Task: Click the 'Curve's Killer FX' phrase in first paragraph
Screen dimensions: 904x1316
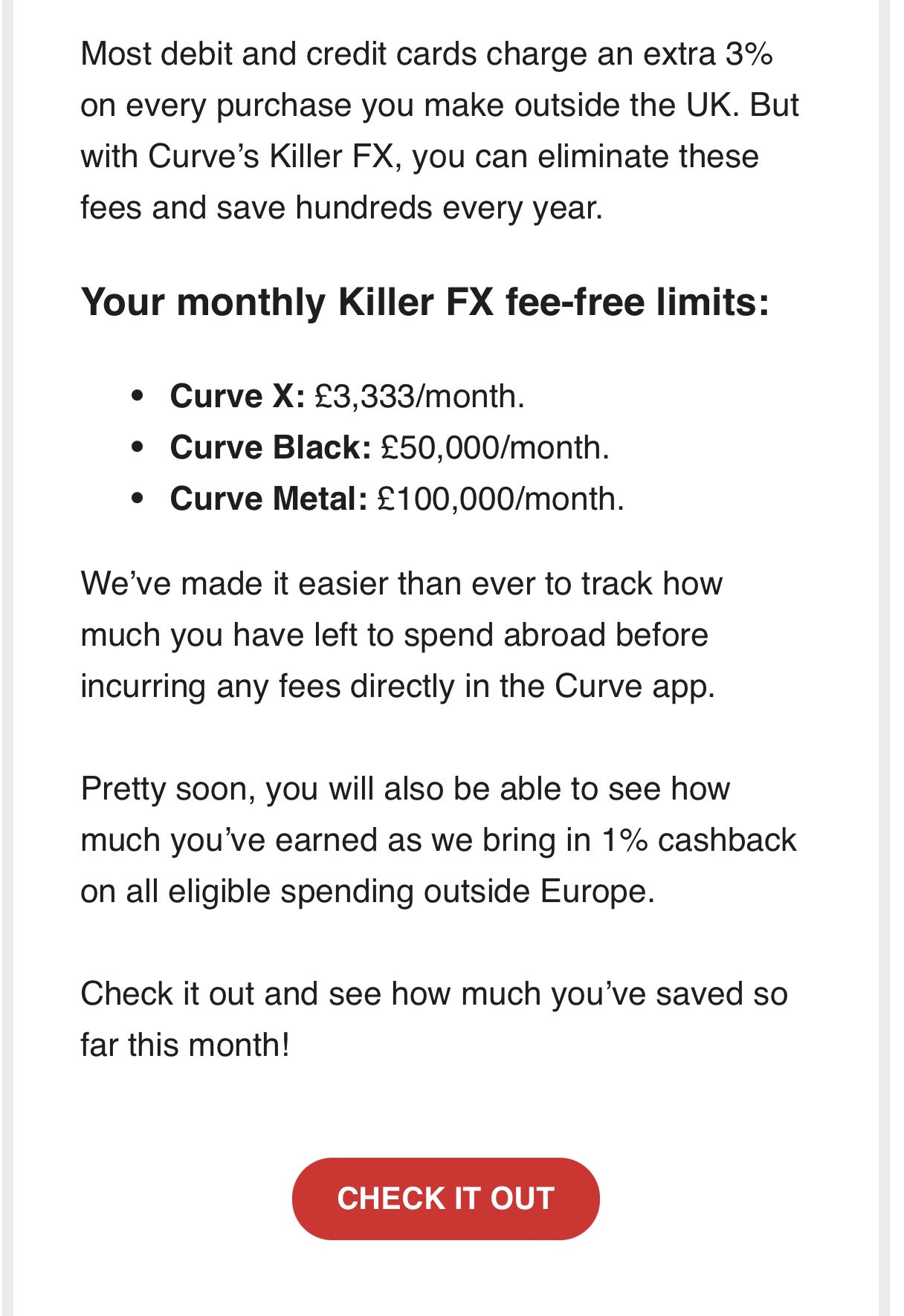Action: pos(270,157)
